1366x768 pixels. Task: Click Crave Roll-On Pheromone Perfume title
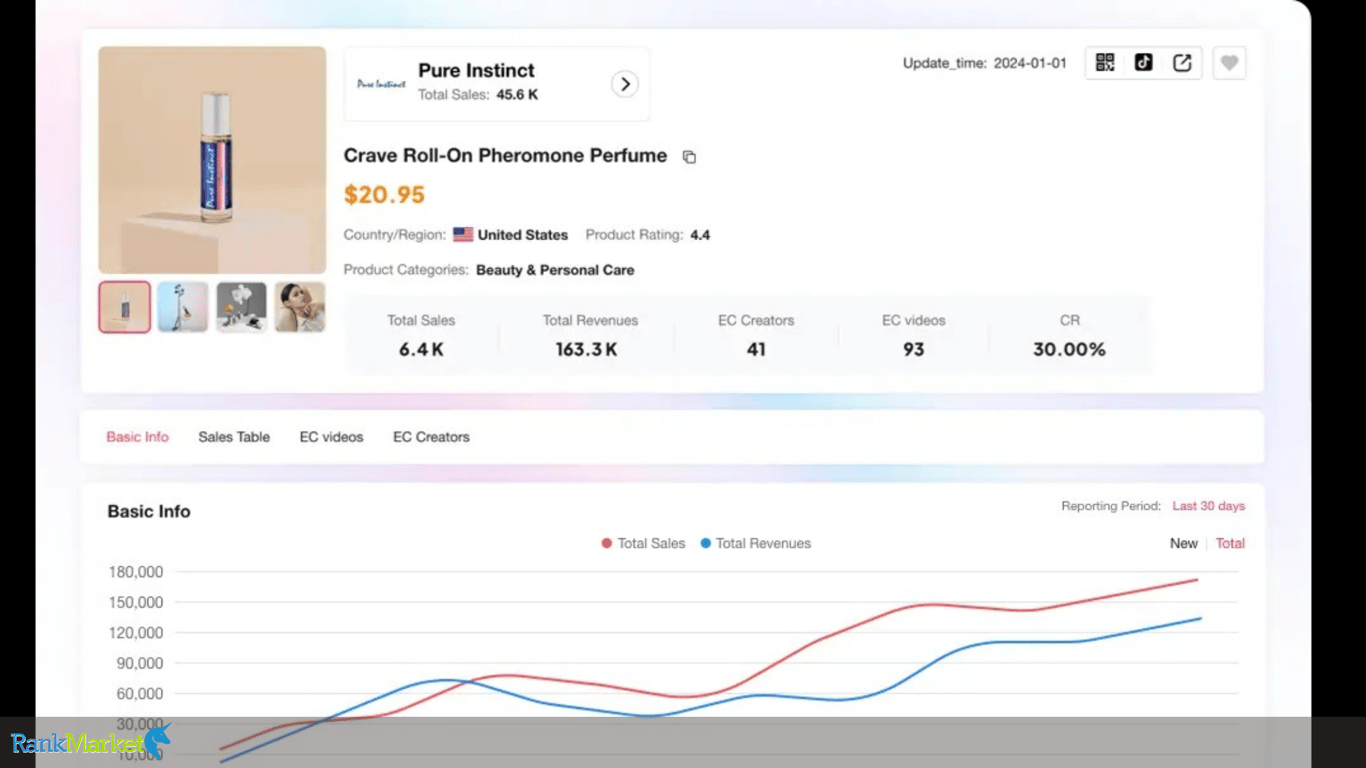point(505,156)
